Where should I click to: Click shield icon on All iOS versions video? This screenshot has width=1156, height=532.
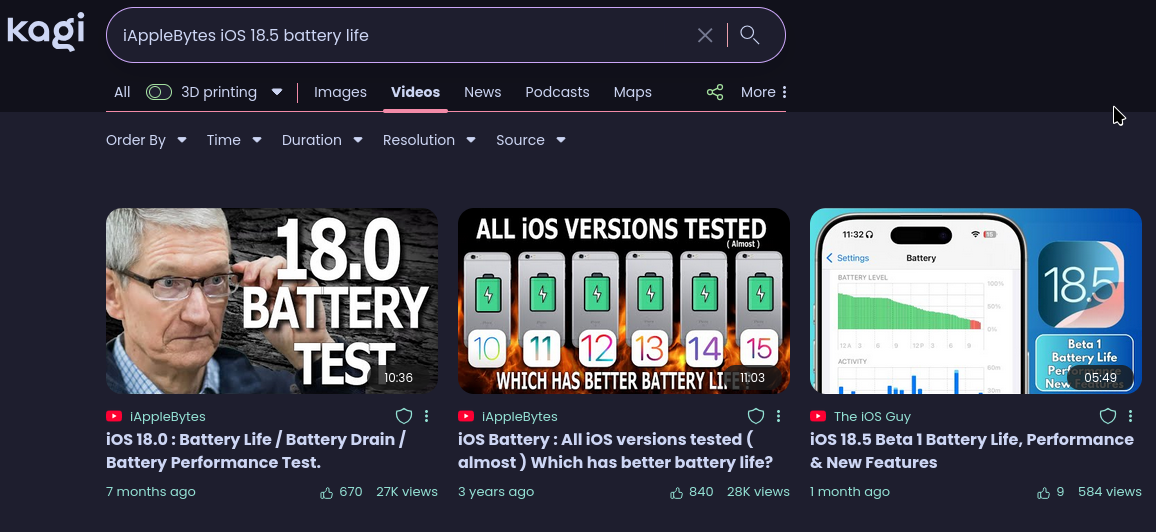[756, 416]
